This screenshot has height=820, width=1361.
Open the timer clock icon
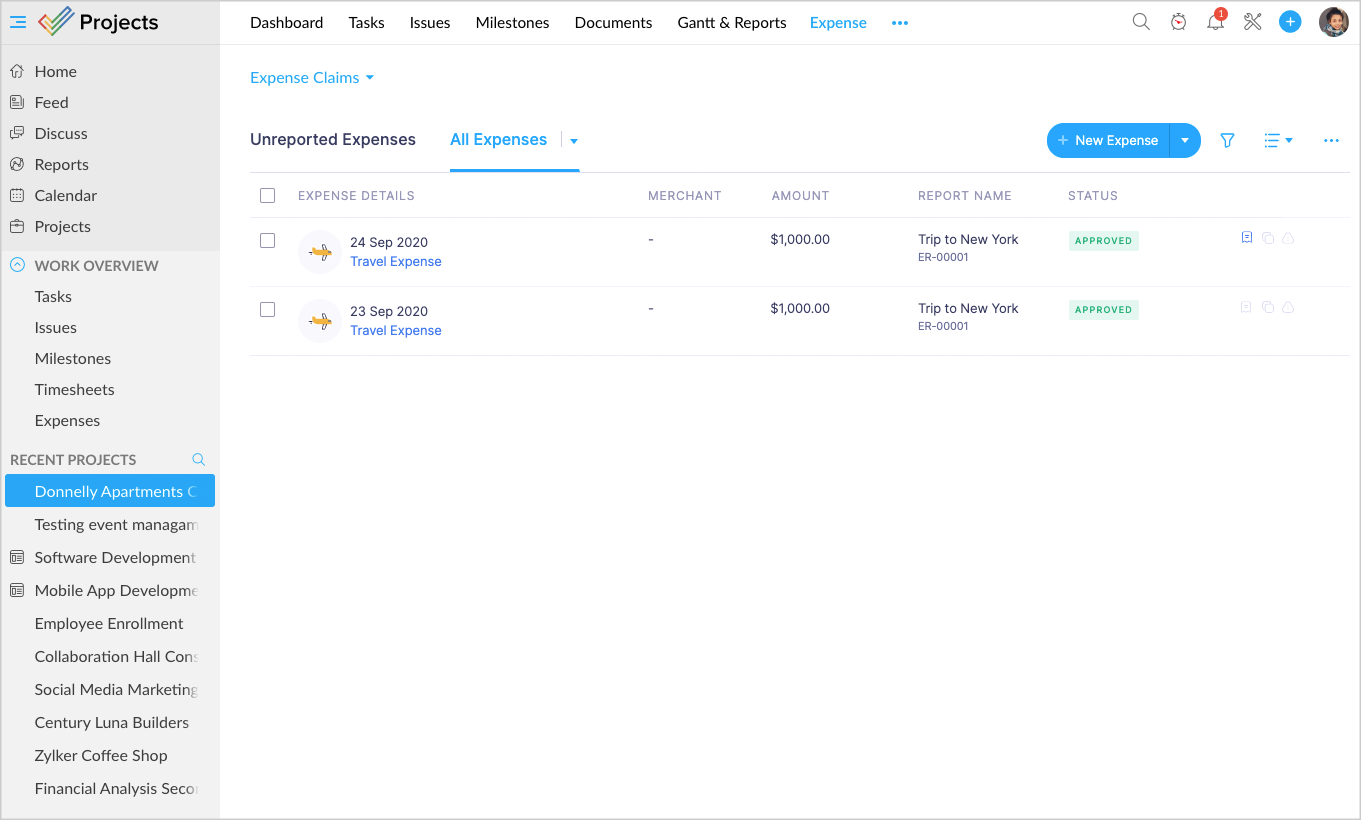tap(1178, 22)
